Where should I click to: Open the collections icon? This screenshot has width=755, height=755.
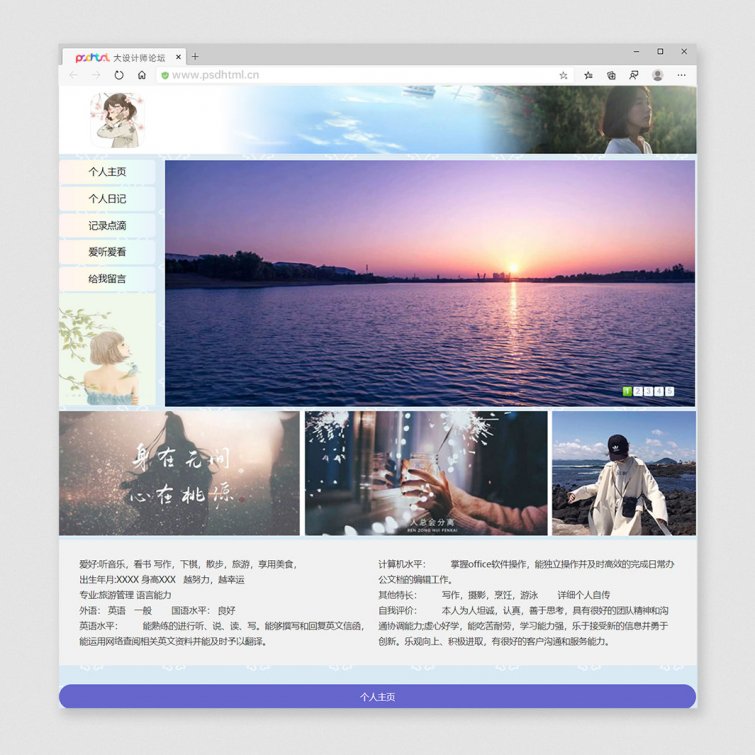[611, 75]
